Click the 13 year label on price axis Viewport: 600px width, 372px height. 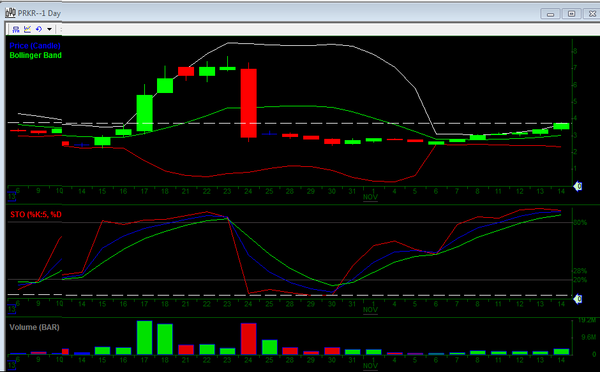(x=12, y=197)
